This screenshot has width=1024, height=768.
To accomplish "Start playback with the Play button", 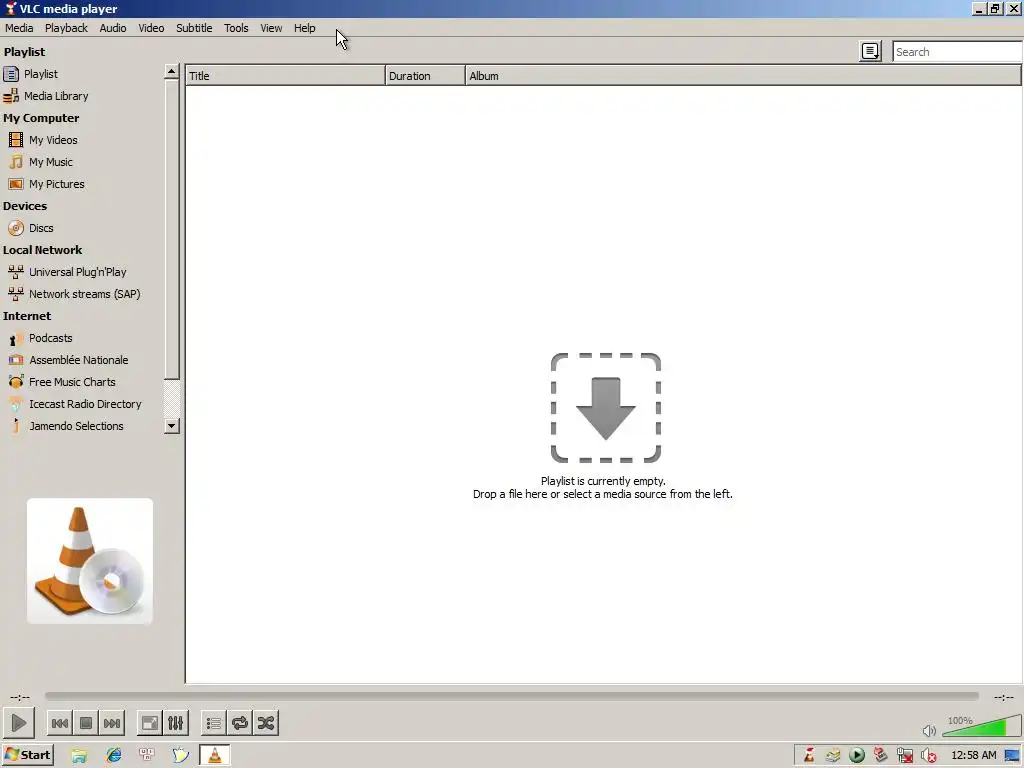I will (18, 723).
